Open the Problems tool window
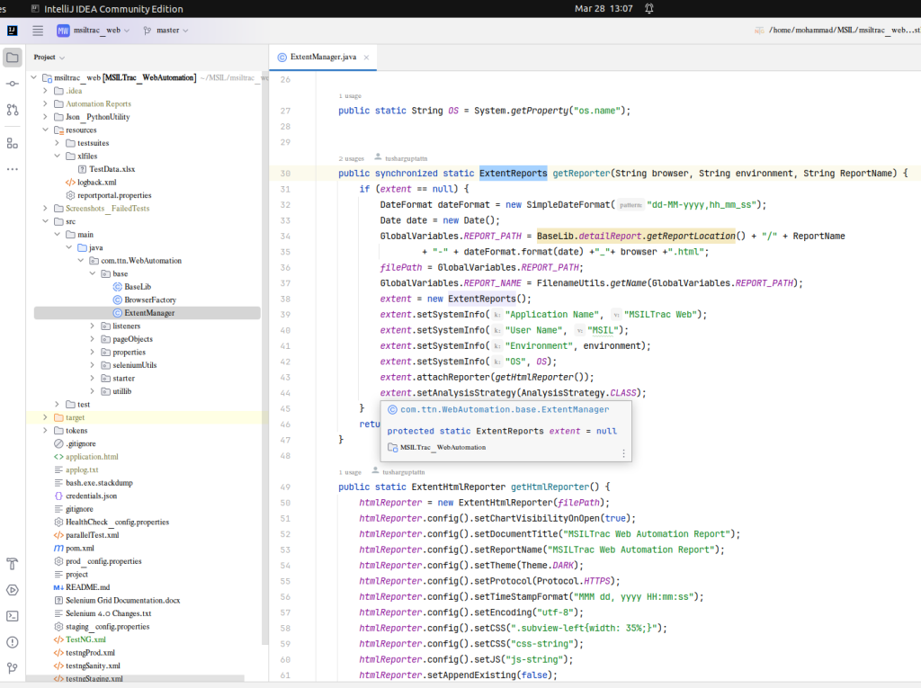This screenshot has height=688, width=921. [12, 643]
